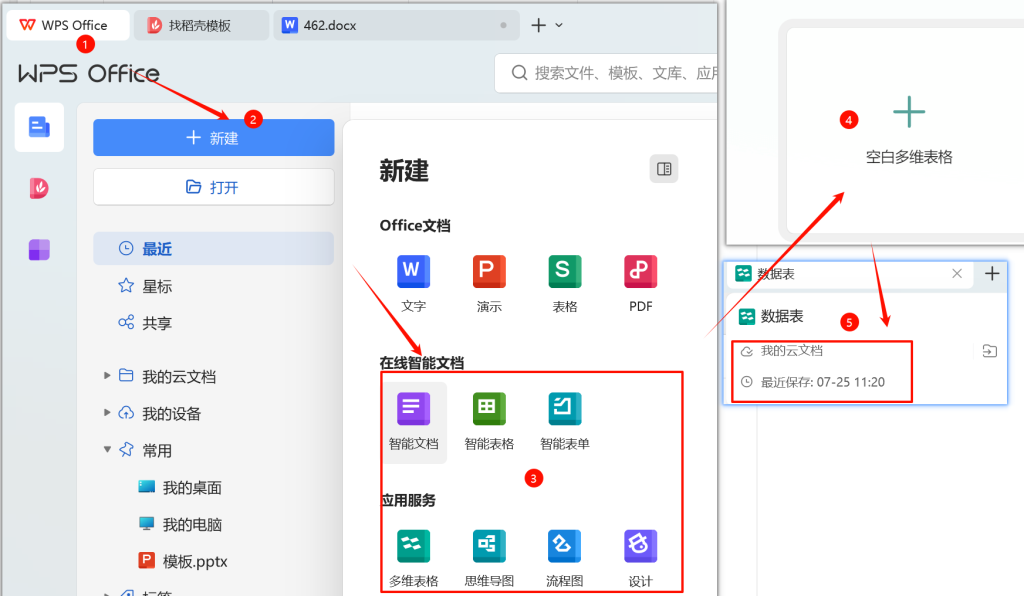Switch to the 找稻壳模板 tab
The width and height of the screenshot is (1024, 596).
tap(201, 25)
